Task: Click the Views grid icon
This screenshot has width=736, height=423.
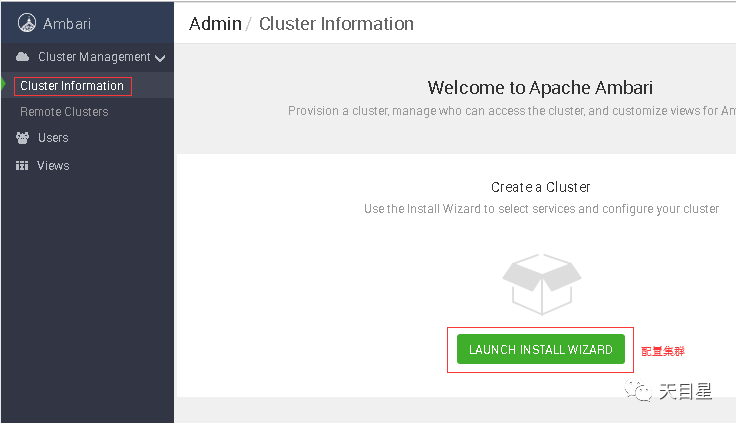Action: tap(22, 165)
